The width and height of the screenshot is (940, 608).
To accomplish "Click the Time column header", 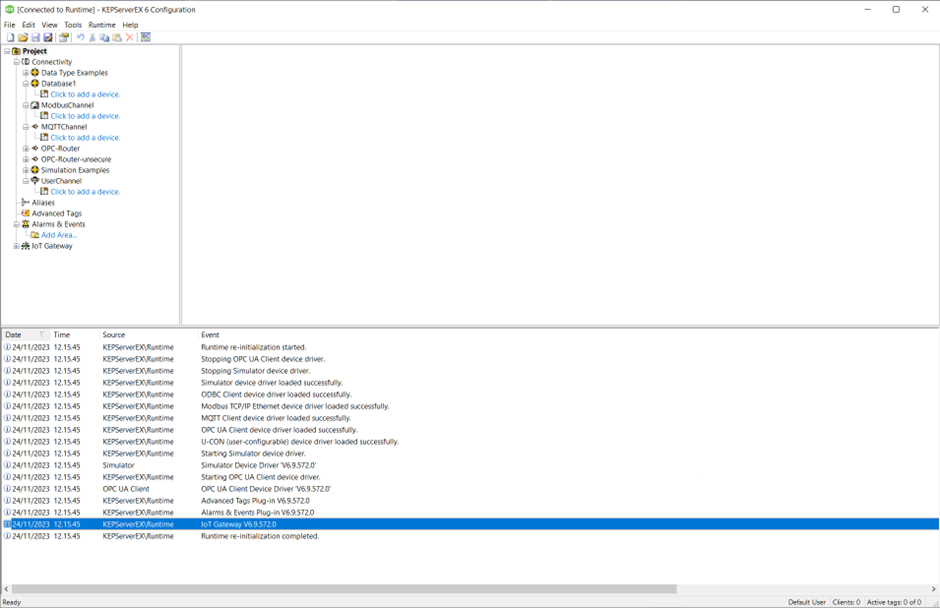I will (74, 335).
